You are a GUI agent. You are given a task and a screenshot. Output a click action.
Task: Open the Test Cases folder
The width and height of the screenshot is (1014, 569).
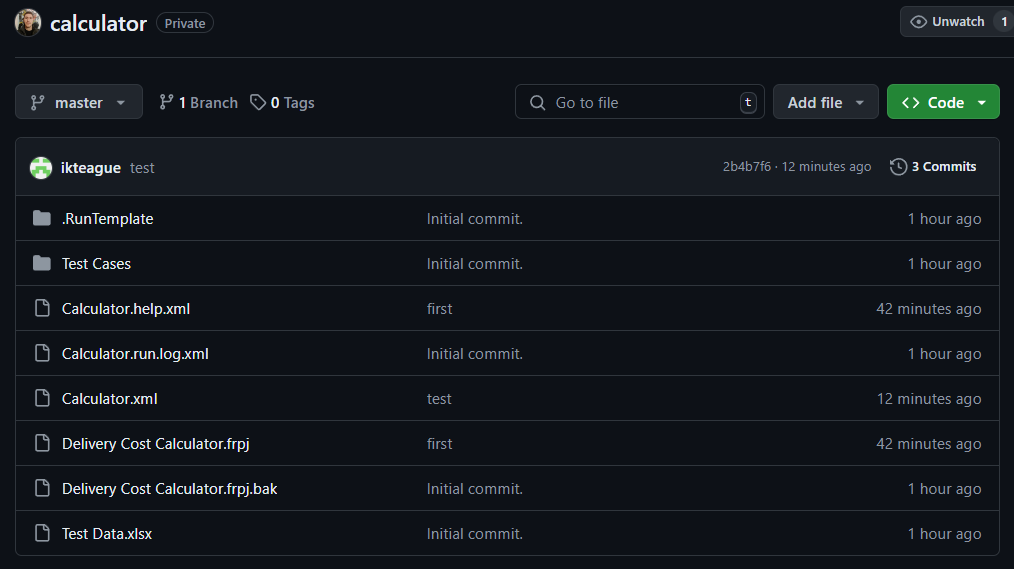coord(96,263)
